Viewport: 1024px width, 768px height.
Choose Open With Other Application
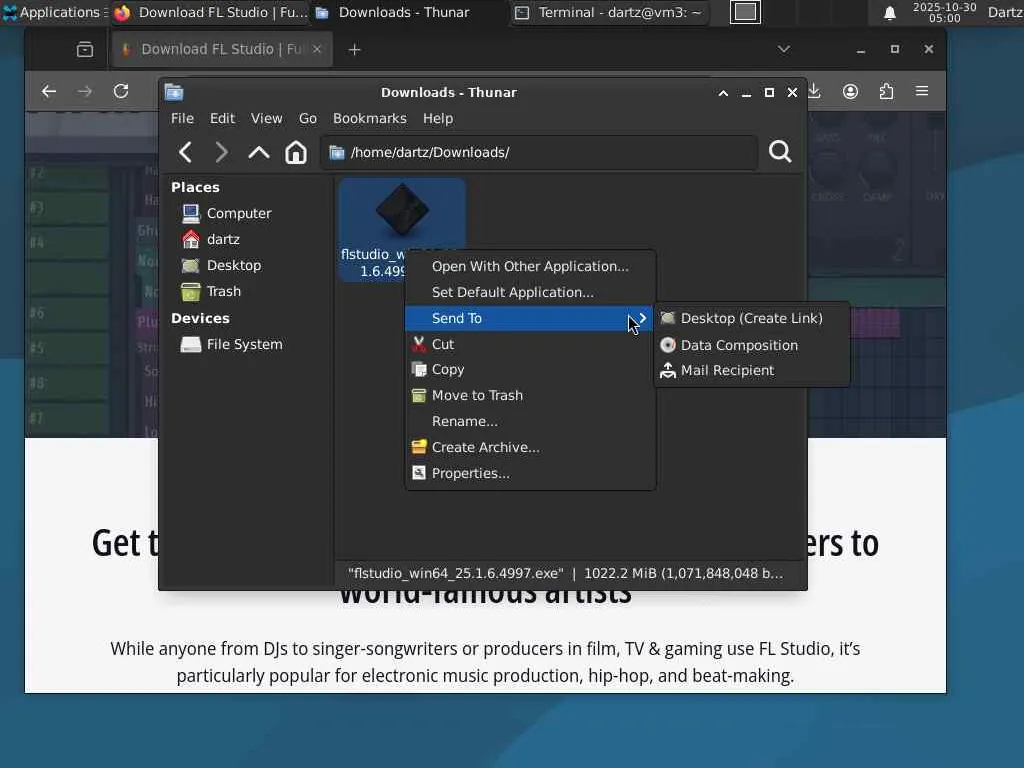coord(530,266)
